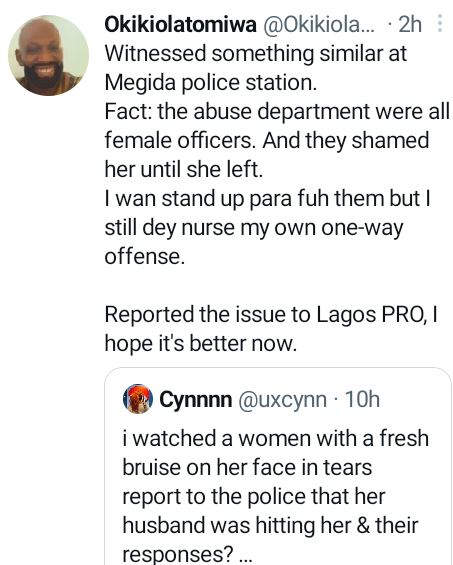The image size is (453, 565).
Task: Click the 'still dey nurse my own one-way' line
Action: coord(254,228)
